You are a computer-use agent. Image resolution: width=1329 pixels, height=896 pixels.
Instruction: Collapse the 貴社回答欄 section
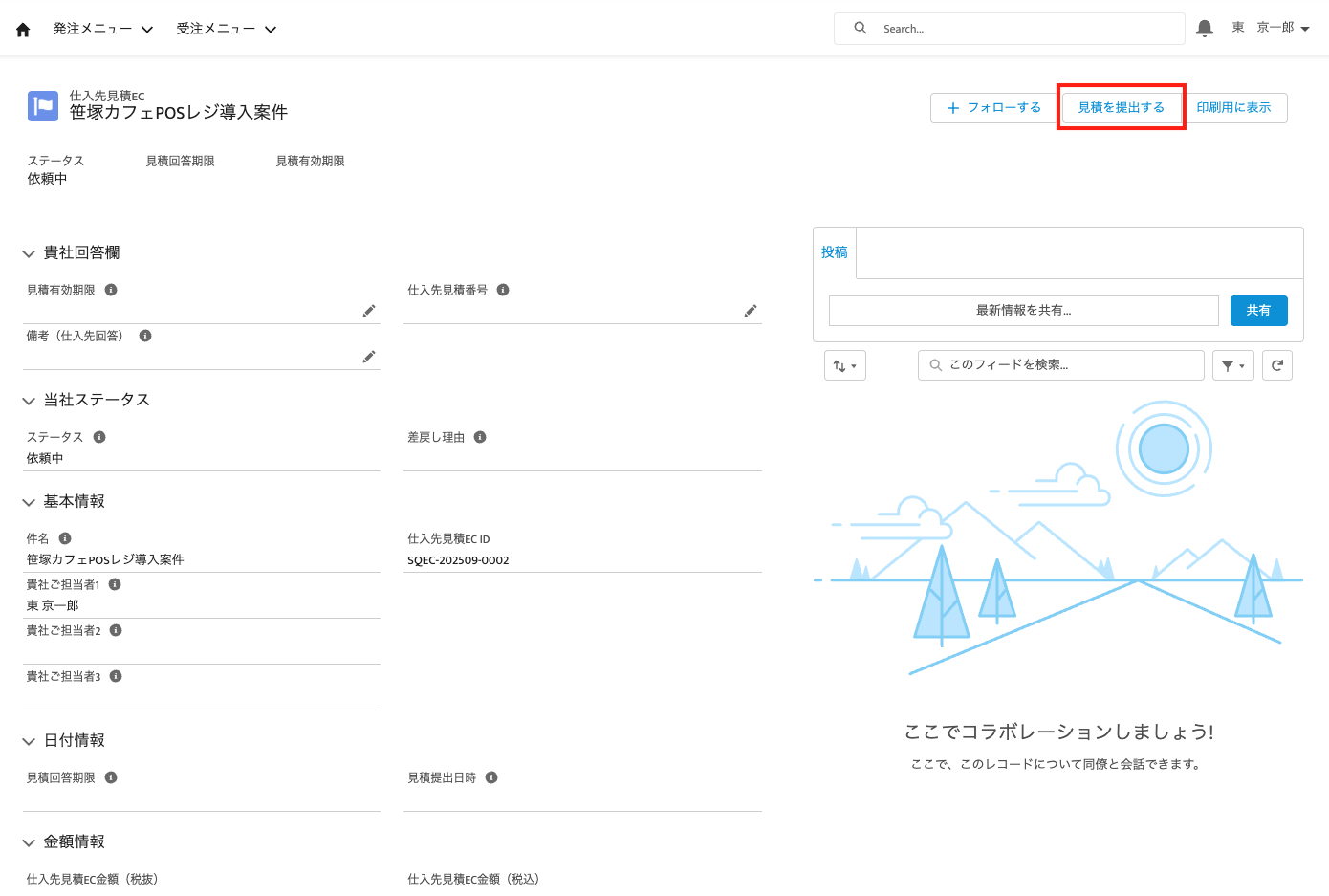point(29,253)
